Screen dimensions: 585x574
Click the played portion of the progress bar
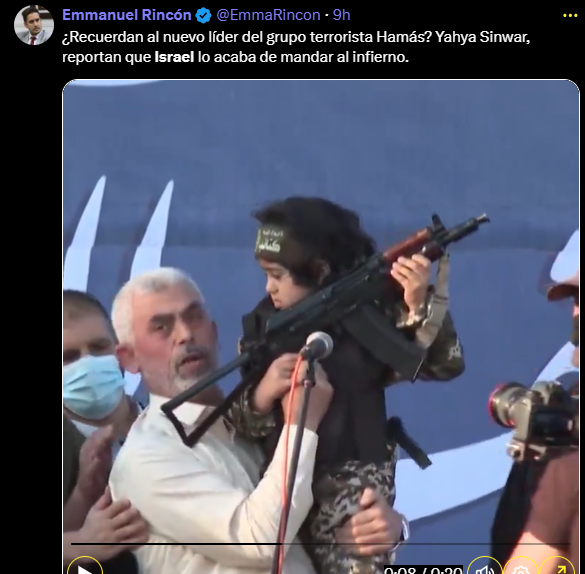point(175,544)
